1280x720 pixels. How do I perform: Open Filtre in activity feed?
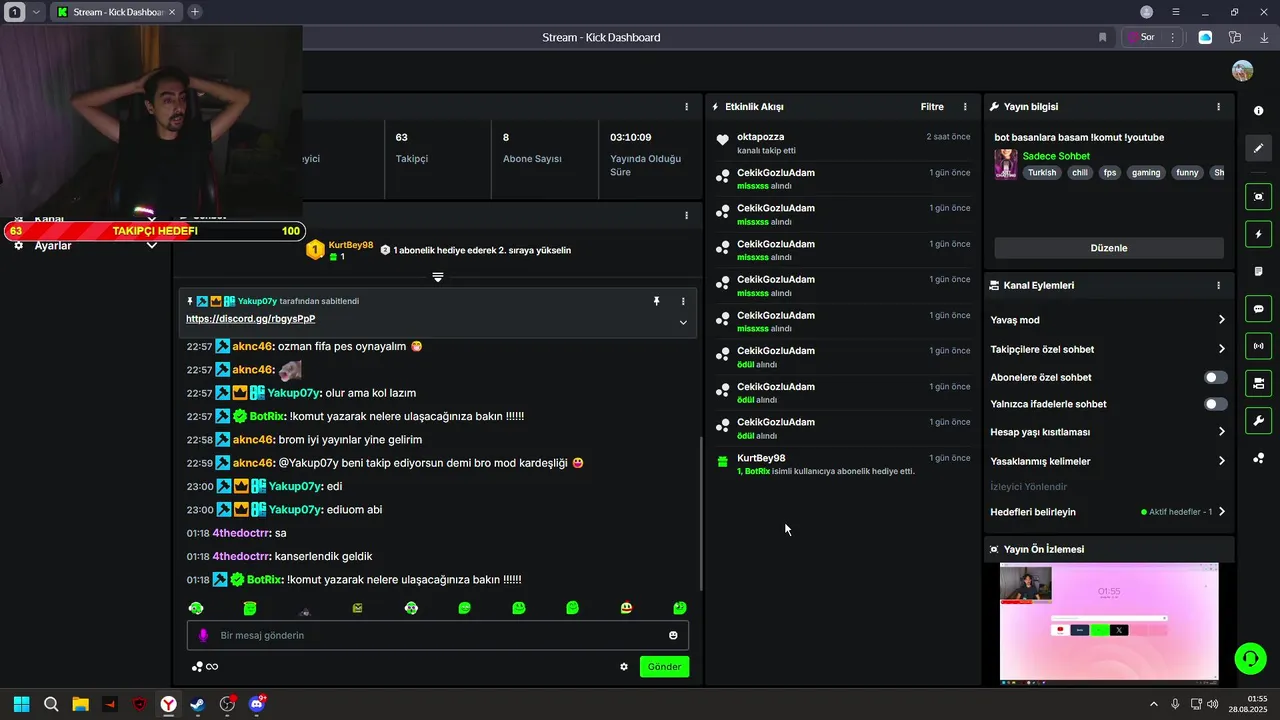pos(932,107)
